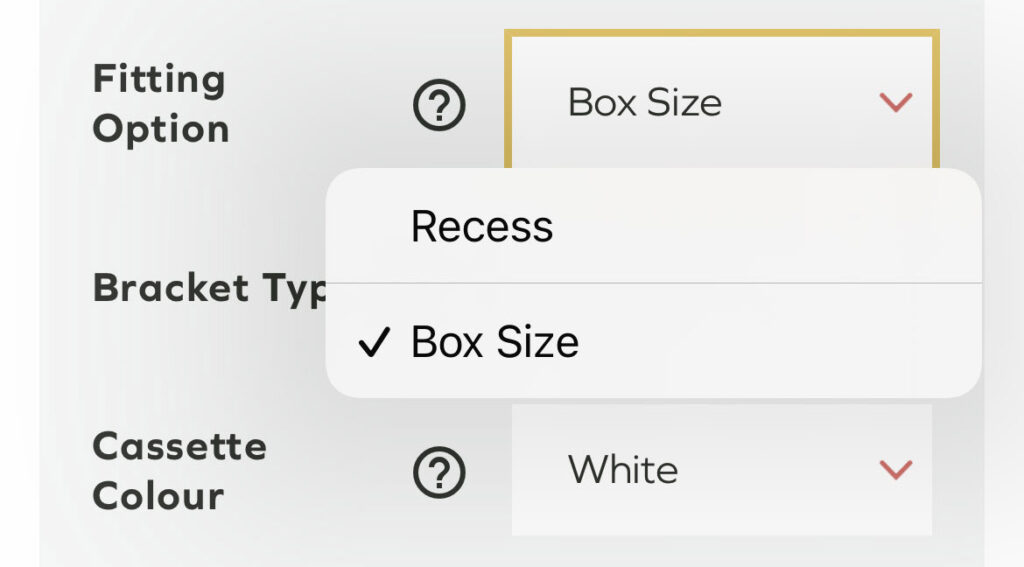Click the Fitting Option label
Viewport: 1024px width, 567px height.
point(160,104)
